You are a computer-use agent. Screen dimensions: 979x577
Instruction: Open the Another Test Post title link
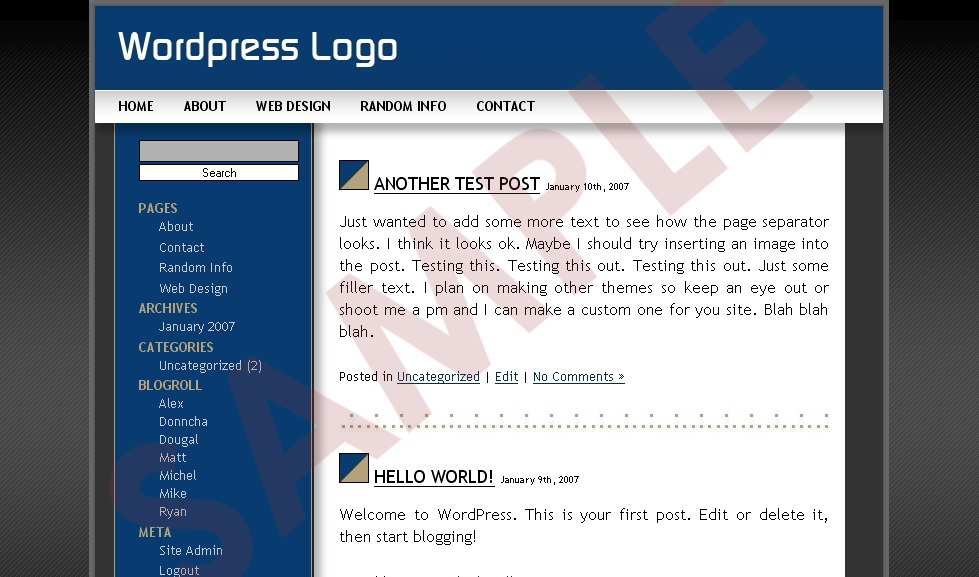pos(457,184)
